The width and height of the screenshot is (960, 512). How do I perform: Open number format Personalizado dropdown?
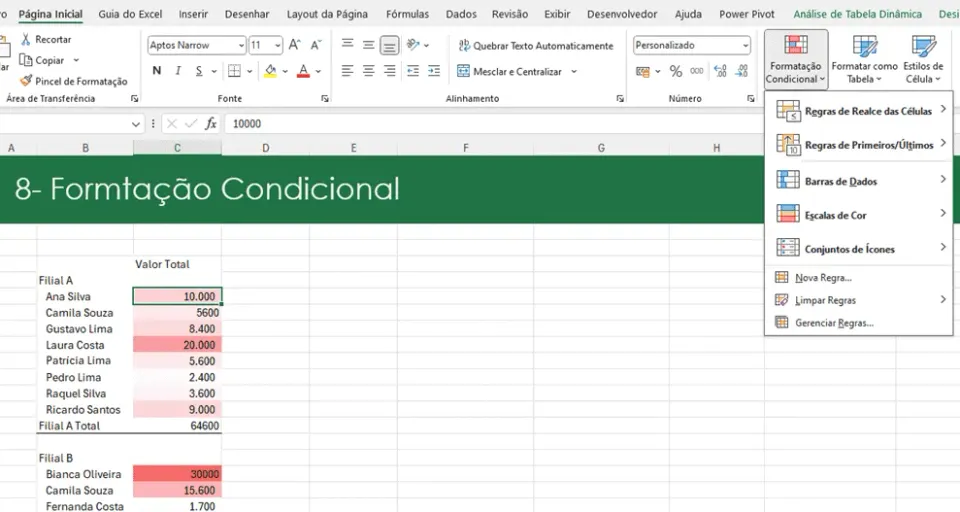745,45
